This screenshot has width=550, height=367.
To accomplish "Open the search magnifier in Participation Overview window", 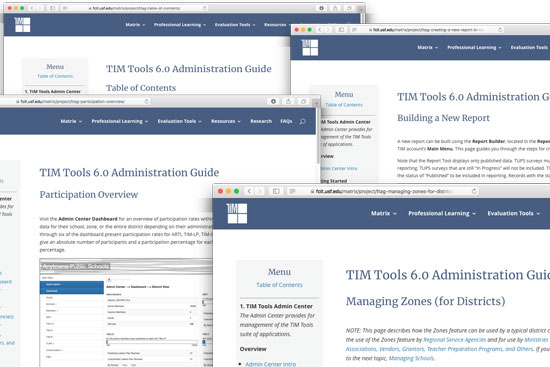I will pos(302,121).
